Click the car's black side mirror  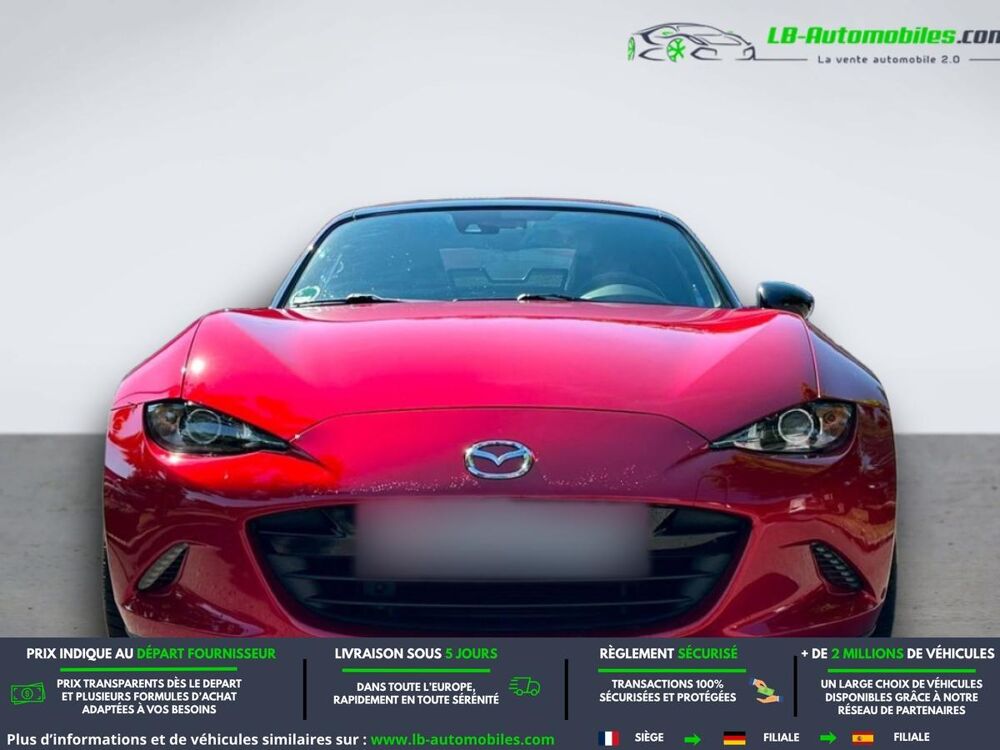point(784,298)
